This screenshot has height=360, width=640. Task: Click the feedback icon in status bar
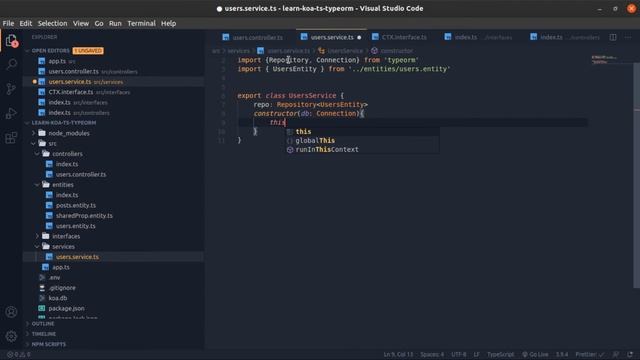tap(616, 354)
